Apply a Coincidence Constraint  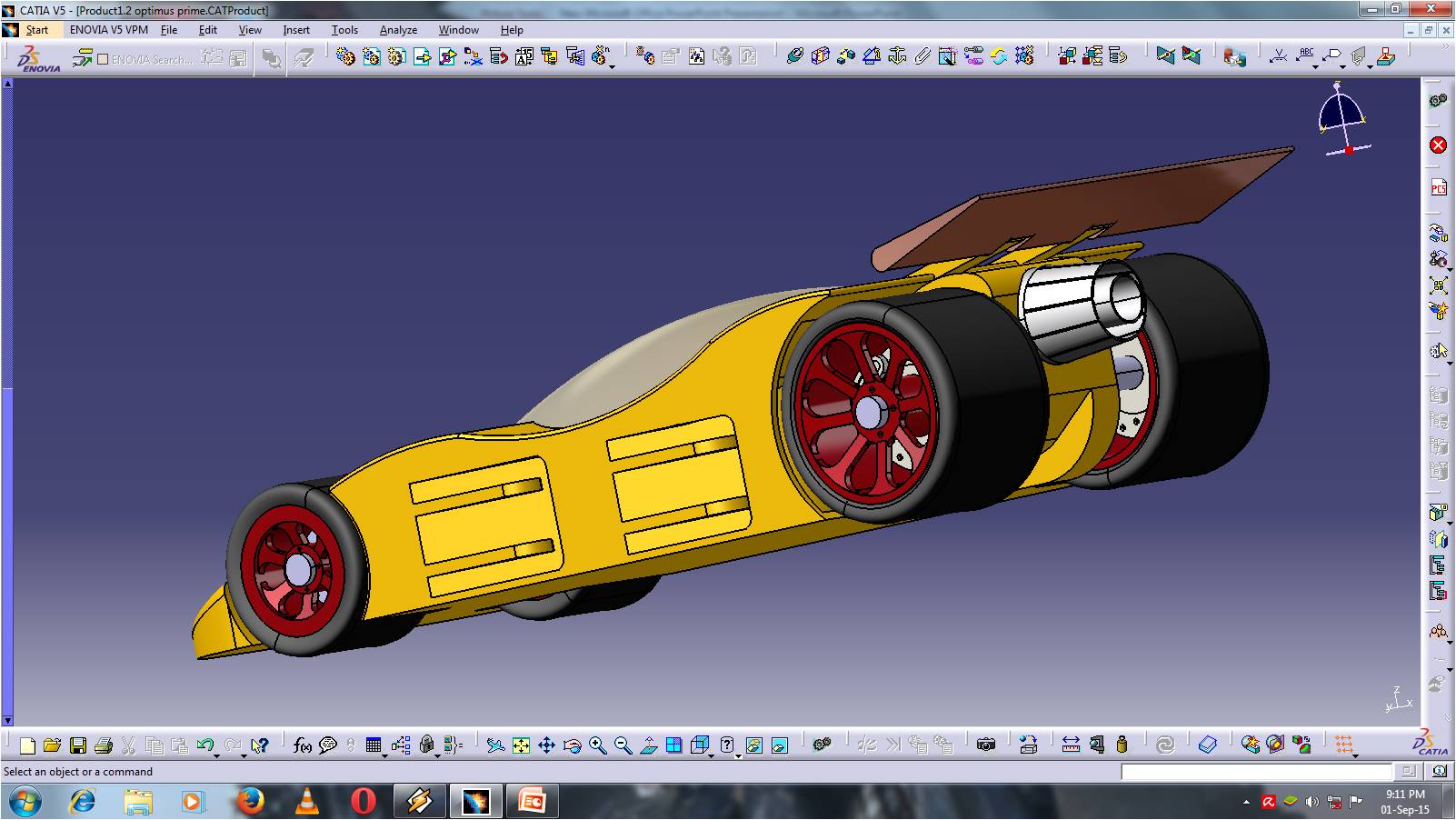pos(794,56)
